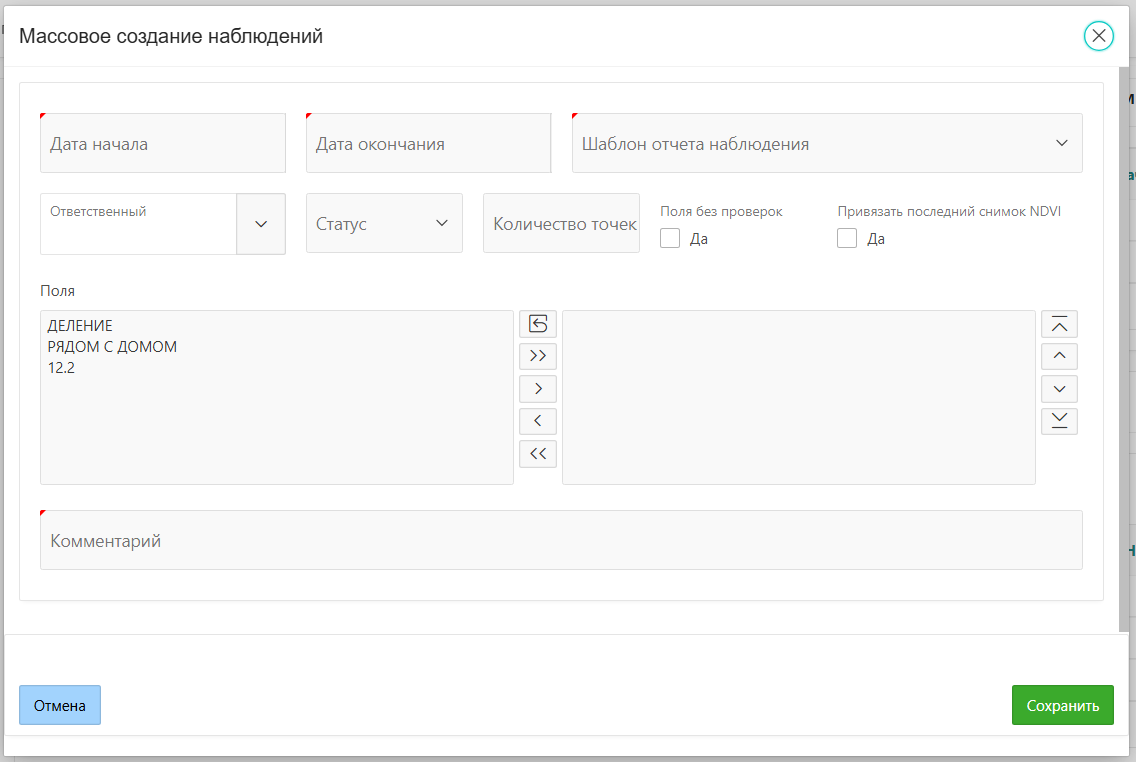
Task: Expand the Ответственный dropdown arrow
Action: click(261, 224)
